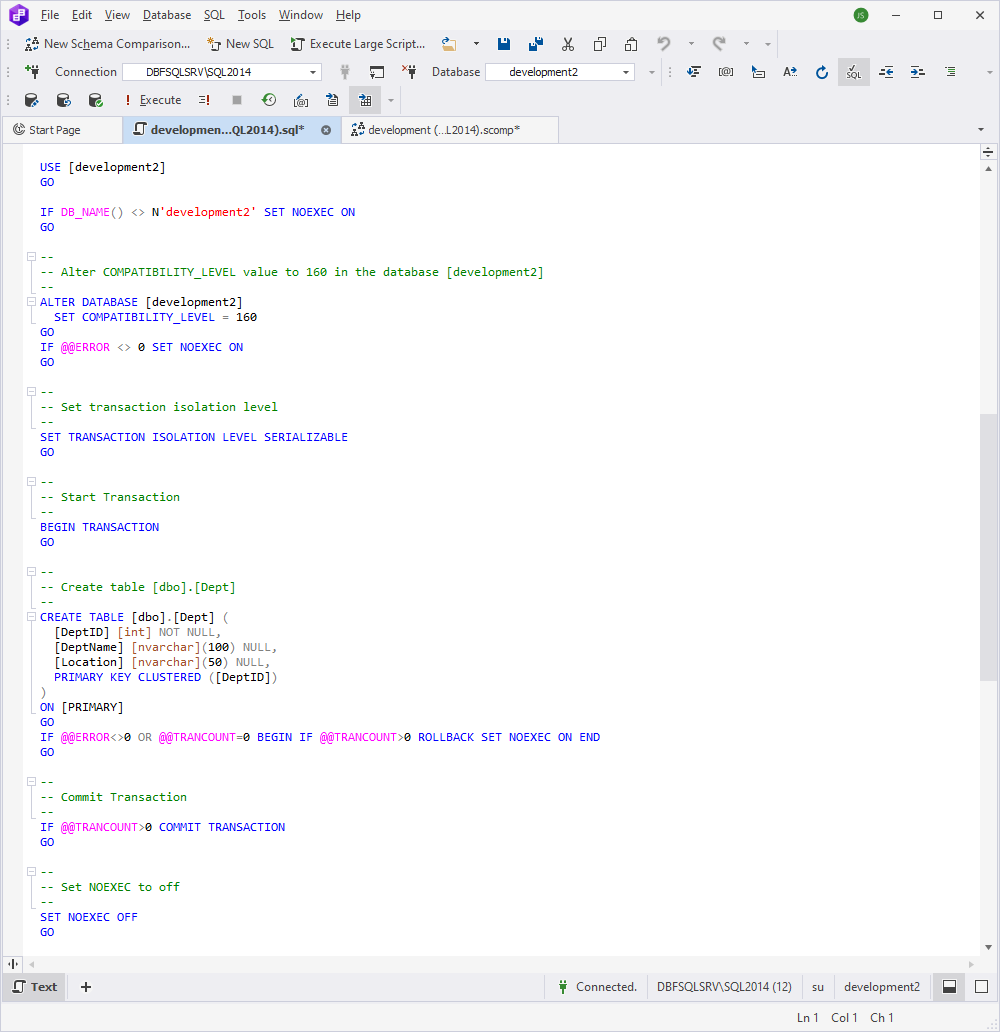
Task: Click the database icon with pencil
Action: [31, 100]
